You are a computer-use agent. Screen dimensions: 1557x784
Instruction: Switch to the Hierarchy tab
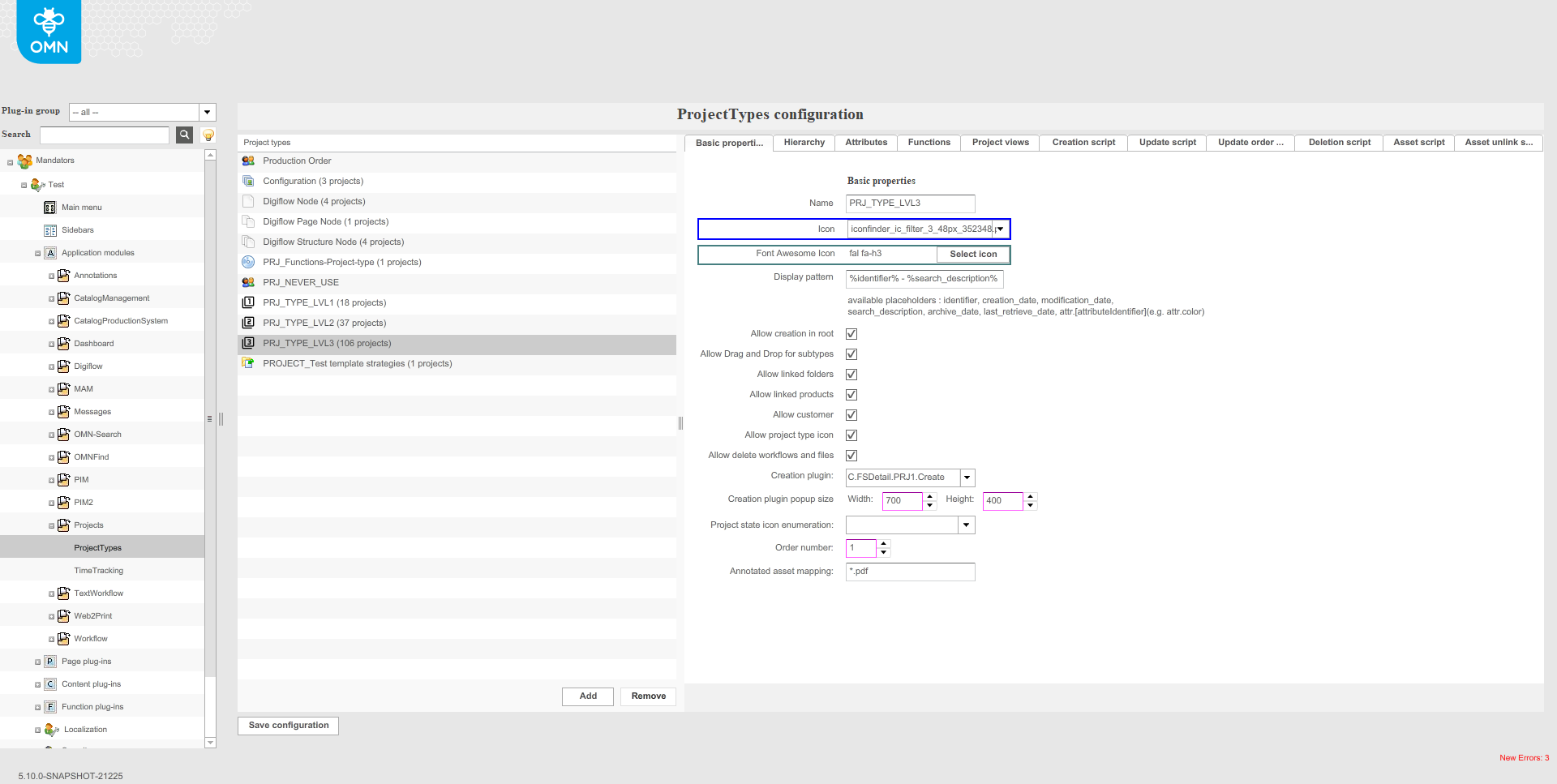804,143
